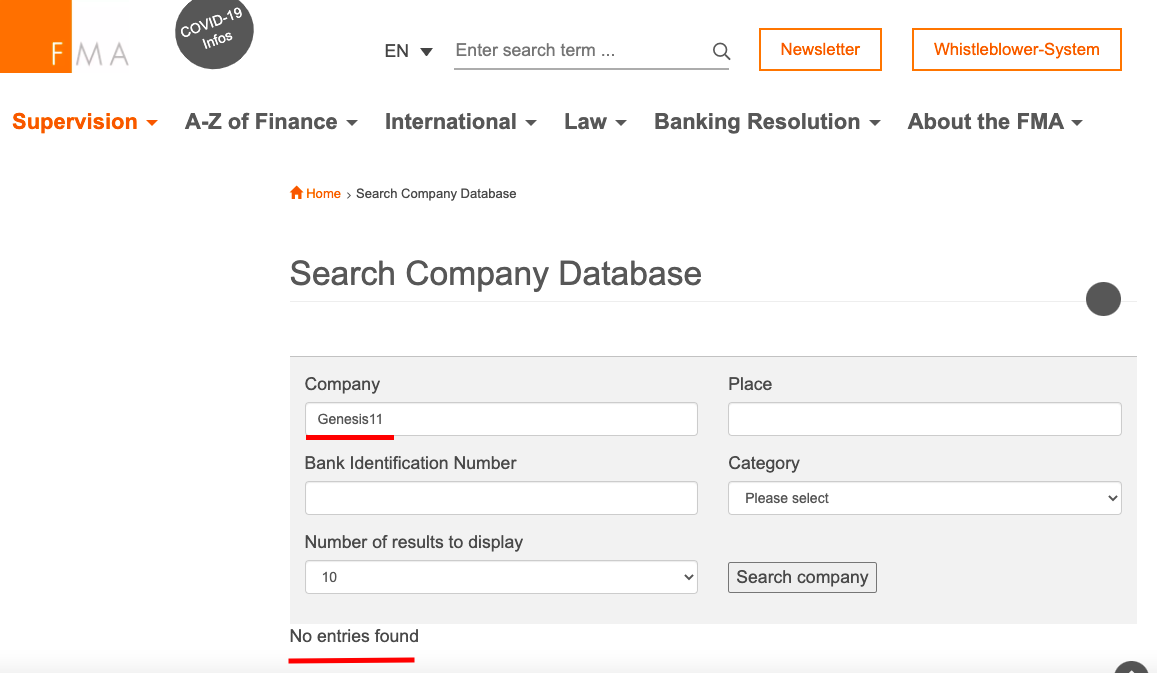Click the FMA logo

pyautogui.click(x=66, y=37)
